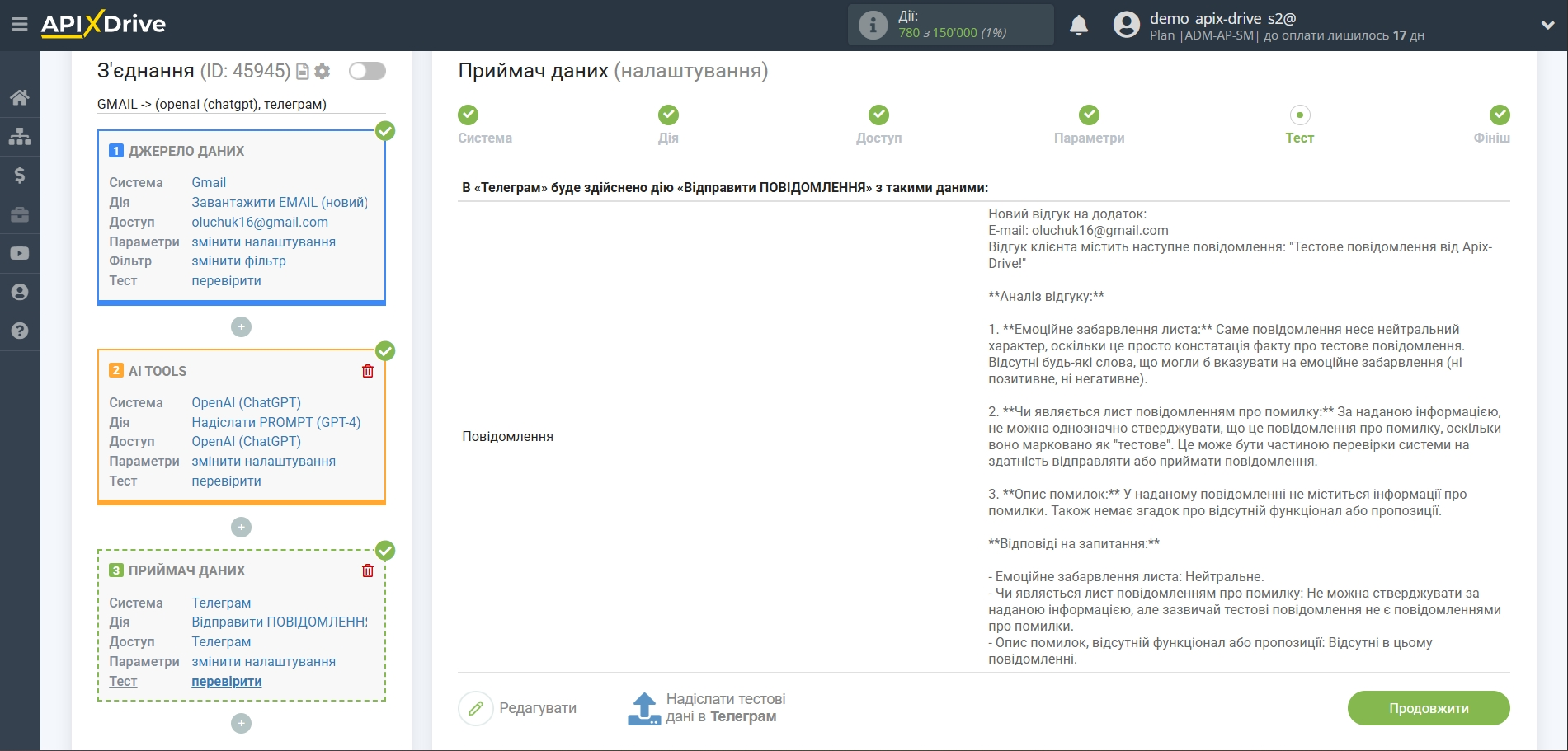Delete the AI TOOLS block
Viewport: 1568px width, 751px height.
368,371
